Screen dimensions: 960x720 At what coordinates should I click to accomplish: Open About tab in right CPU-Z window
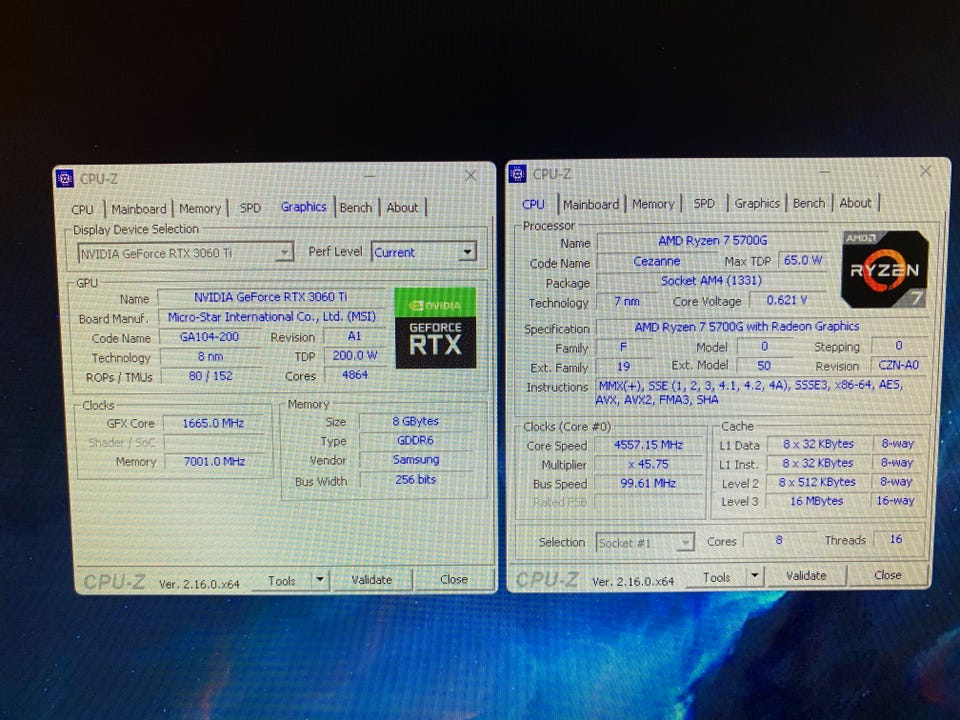click(x=855, y=203)
